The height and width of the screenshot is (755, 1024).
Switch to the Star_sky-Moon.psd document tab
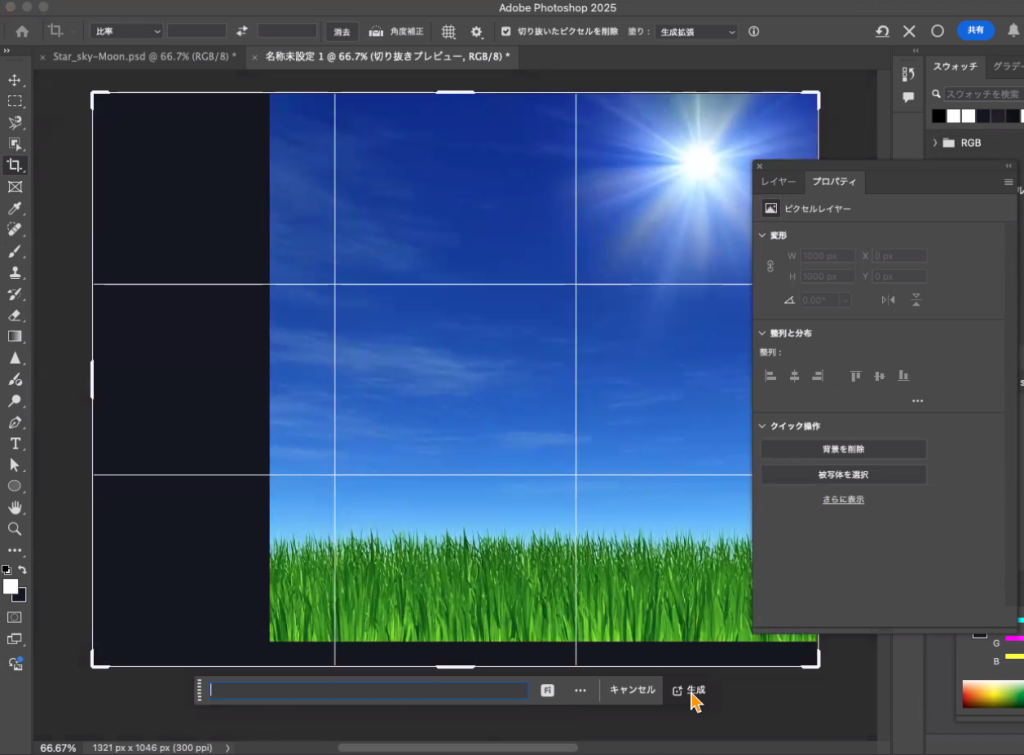[x=142, y=57]
